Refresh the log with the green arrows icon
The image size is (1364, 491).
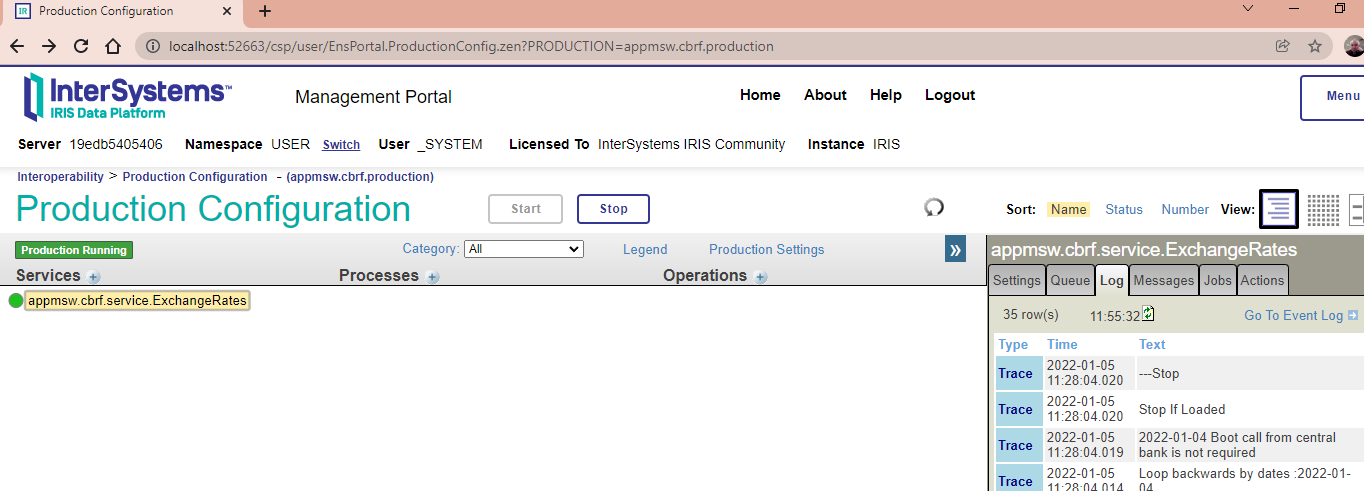coord(1148,314)
